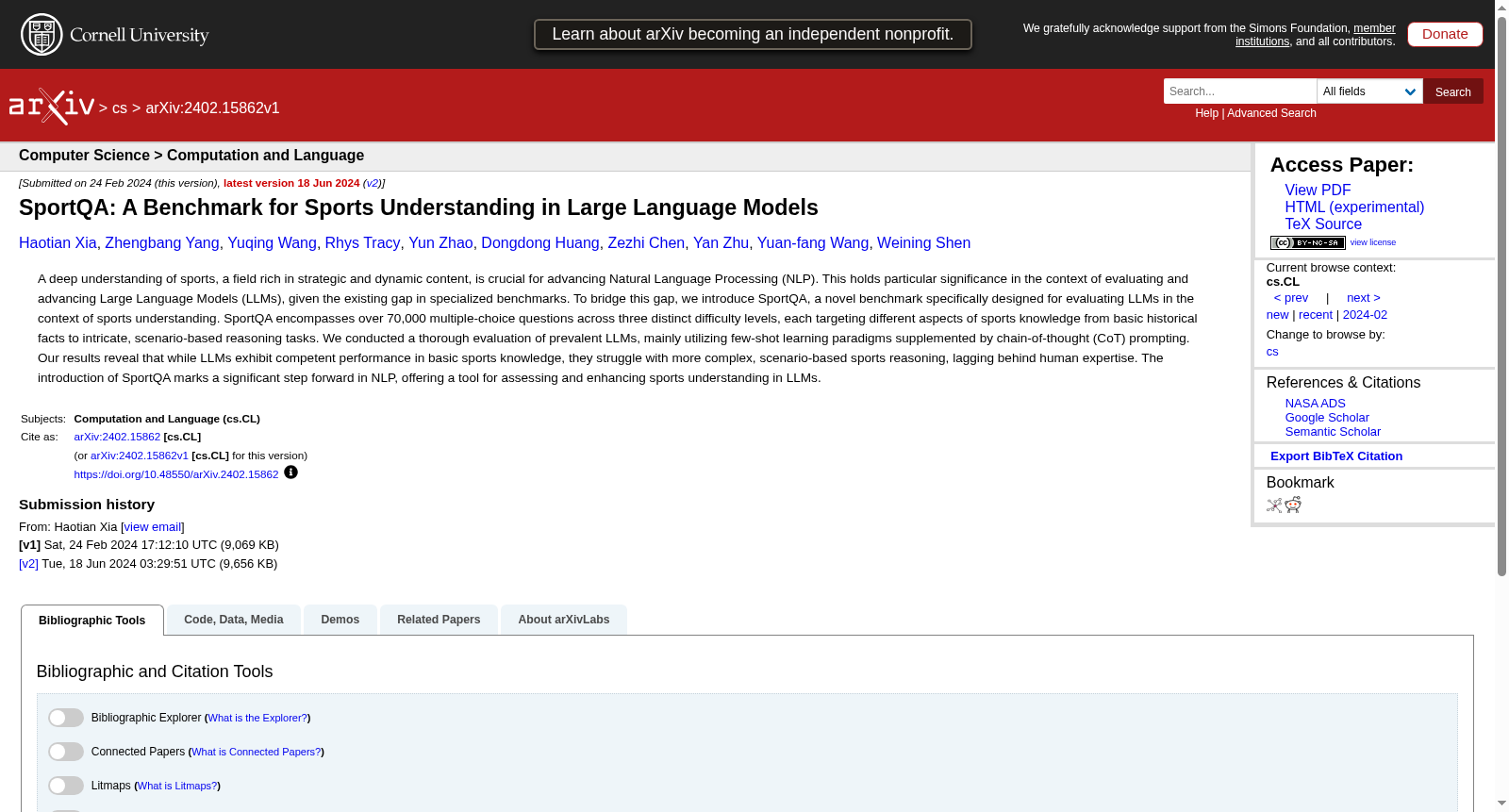Click the Help link
Viewport: 1509px width, 812px height.
(x=1206, y=113)
